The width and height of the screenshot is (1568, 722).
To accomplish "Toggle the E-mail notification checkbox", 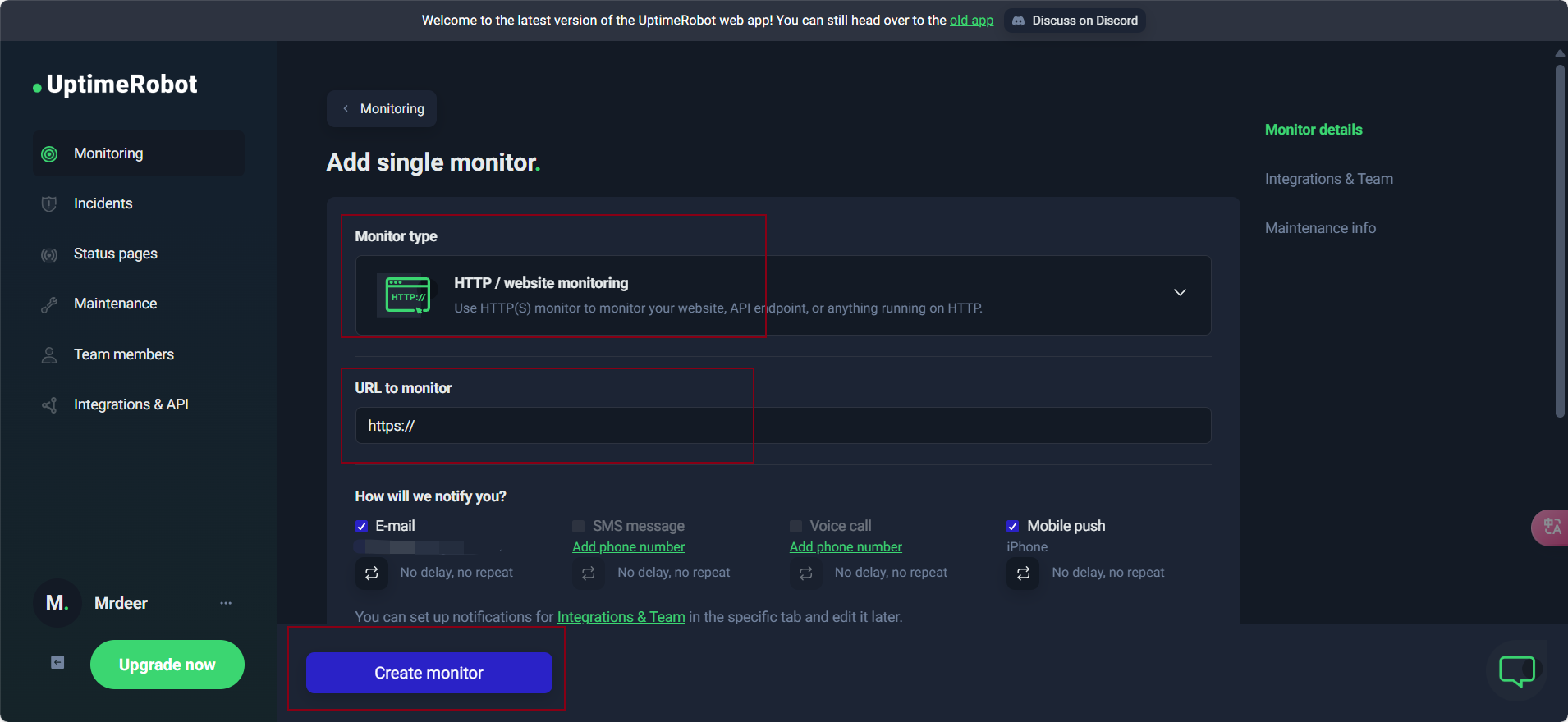I will (361, 526).
